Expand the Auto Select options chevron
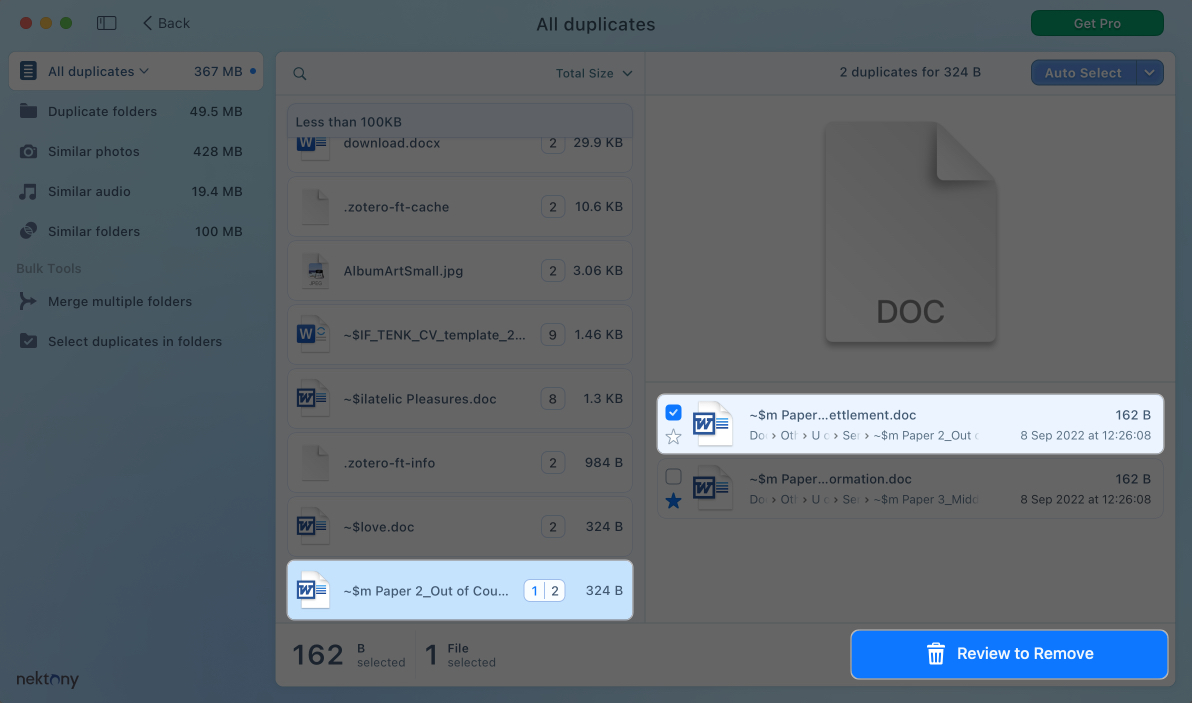Image resolution: width=1192 pixels, height=703 pixels. (1150, 72)
